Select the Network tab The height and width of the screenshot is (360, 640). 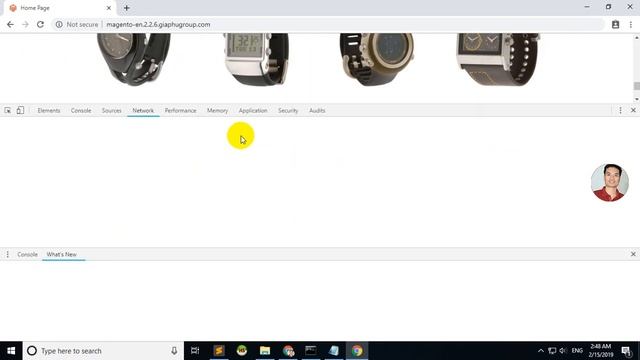[x=143, y=111]
